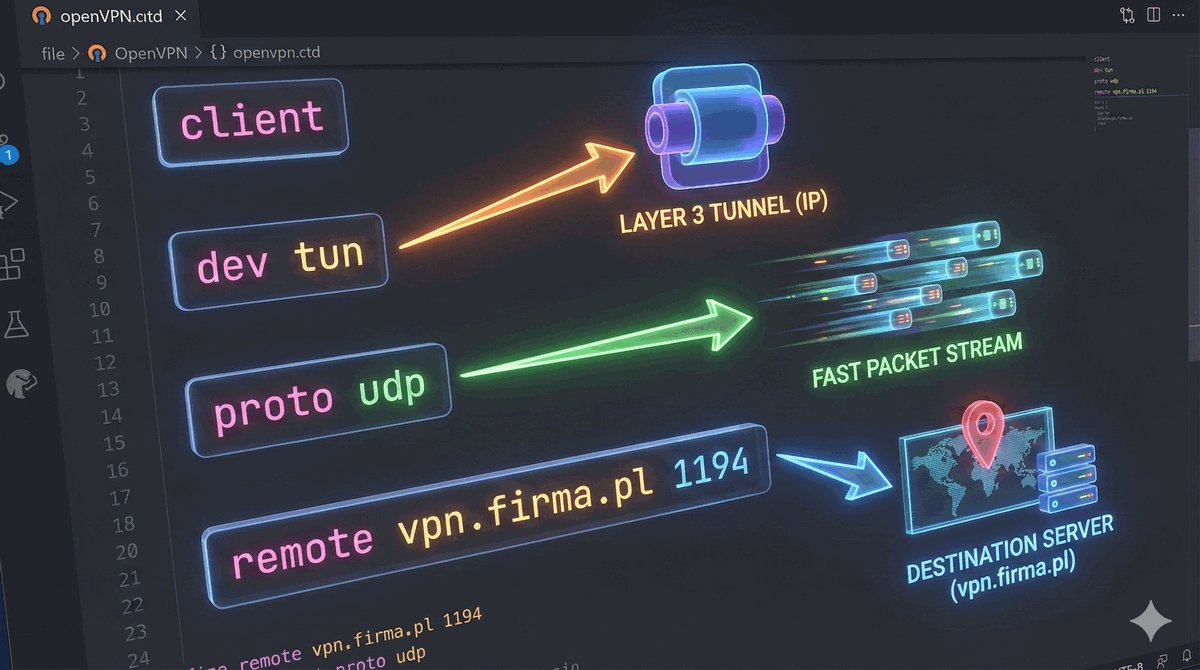Open the Extensions view in activity bar
1200x670 pixels.
[x=12, y=264]
